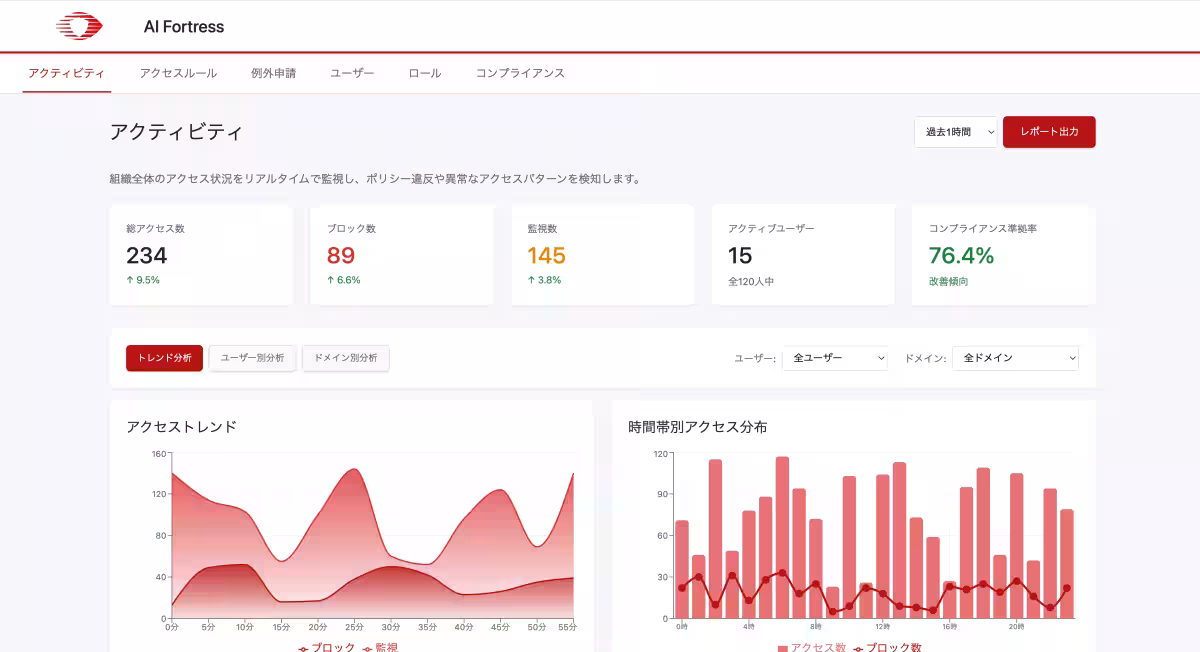1200x652 pixels.
Task: Expand the 全ドメイン domain dropdown
Action: (x=1014, y=358)
